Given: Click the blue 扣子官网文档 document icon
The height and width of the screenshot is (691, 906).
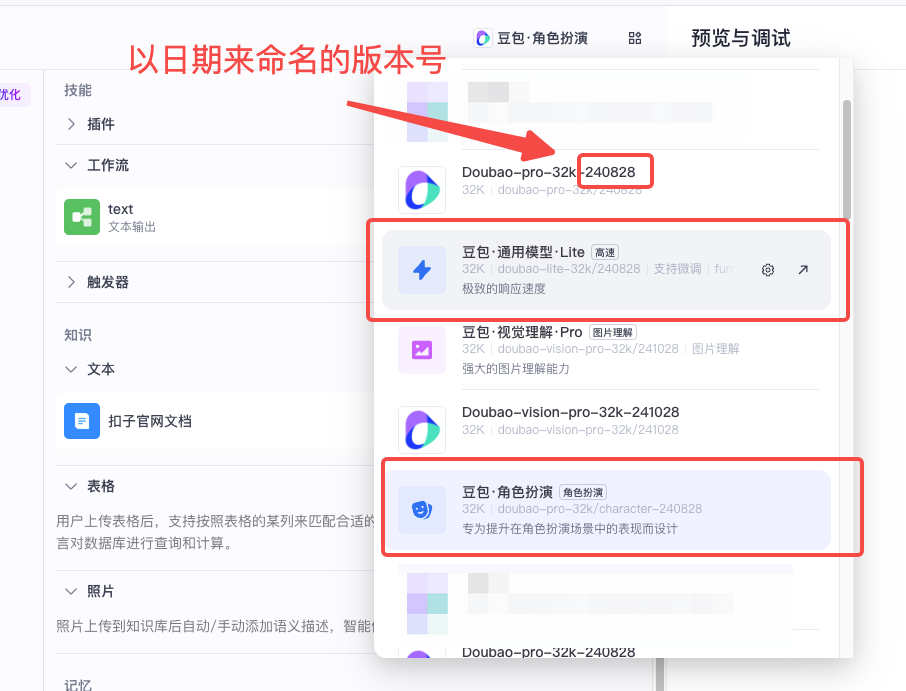Looking at the screenshot, I should (82, 421).
